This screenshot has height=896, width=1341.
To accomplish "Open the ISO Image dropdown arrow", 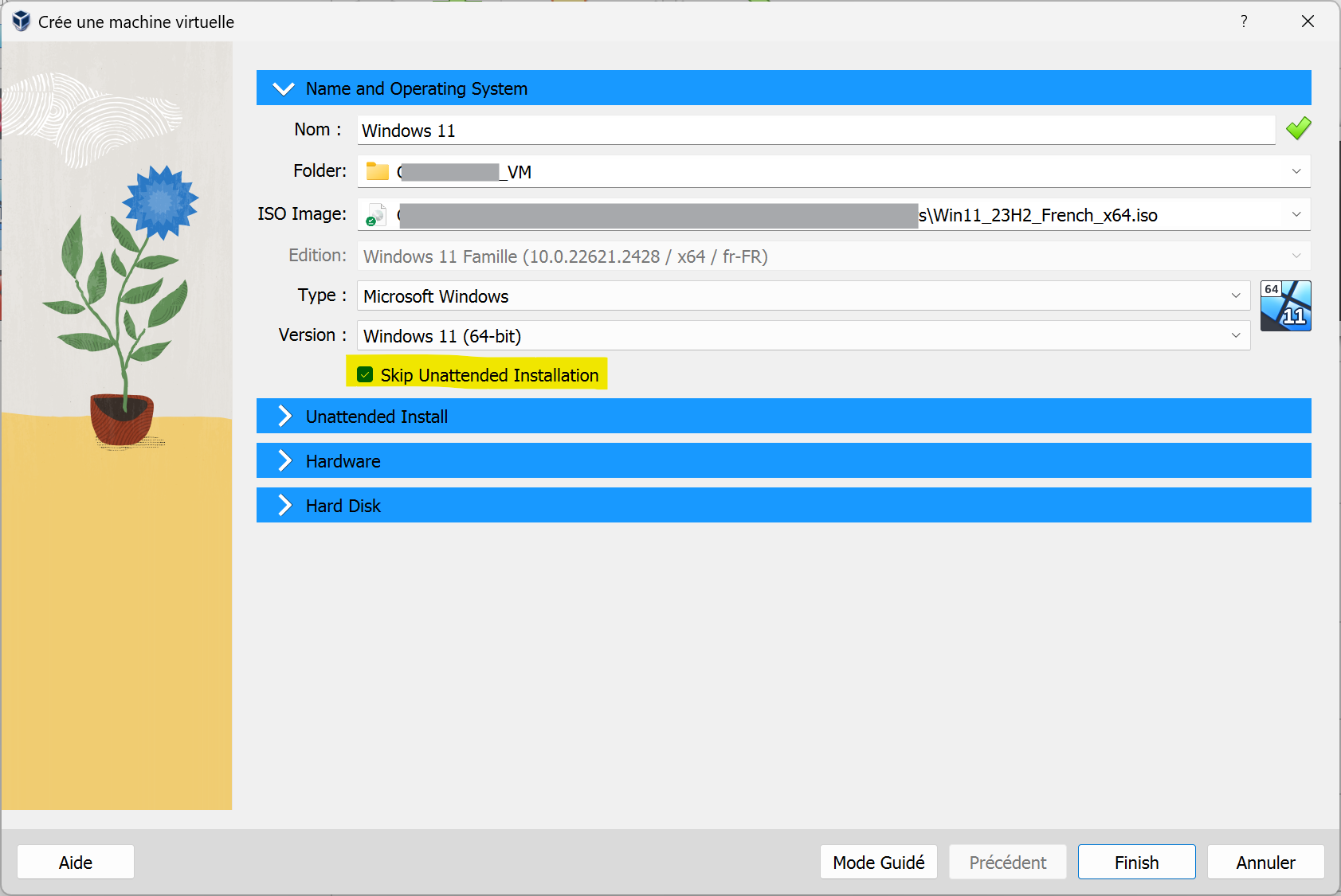I will [1296, 214].
